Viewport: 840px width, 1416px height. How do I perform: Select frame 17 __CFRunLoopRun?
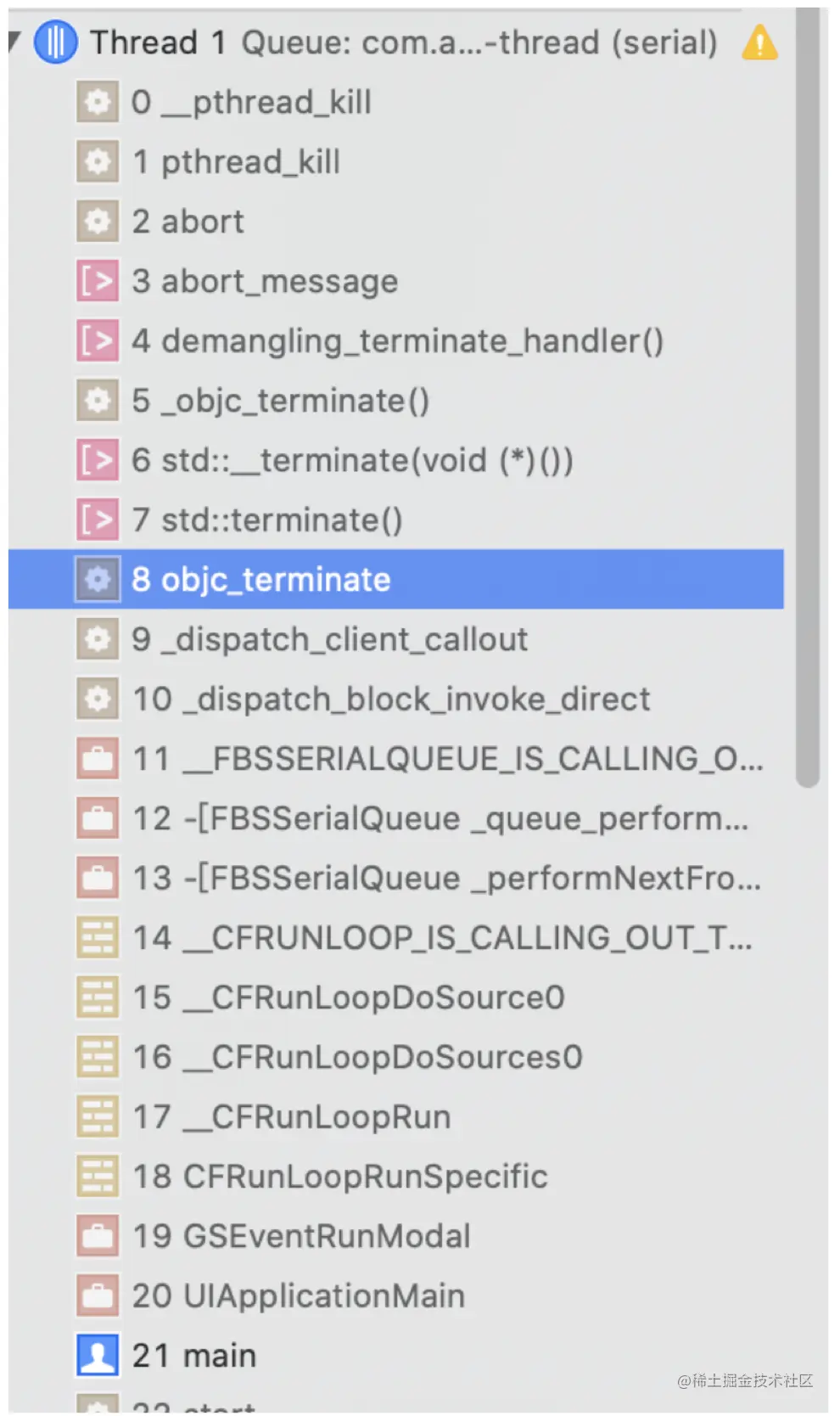point(395,1116)
